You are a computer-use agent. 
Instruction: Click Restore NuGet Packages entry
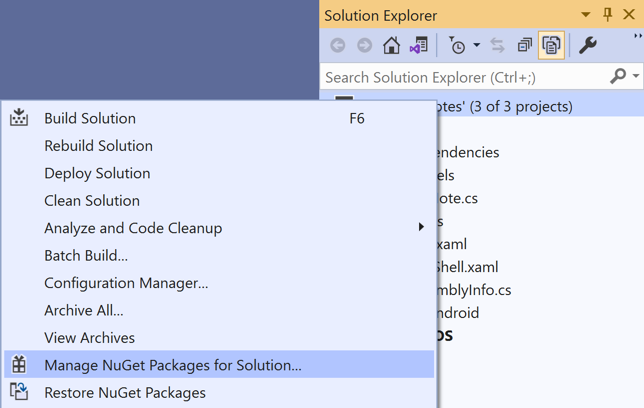coord(125,393)
